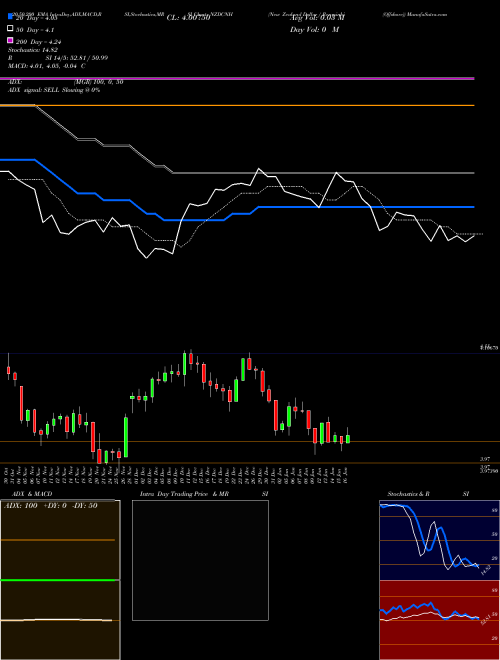Click the 'ADX signal: SELL Slowing @ 0%' text
Screen dimensions: 500x660
[x=54, y=90]
